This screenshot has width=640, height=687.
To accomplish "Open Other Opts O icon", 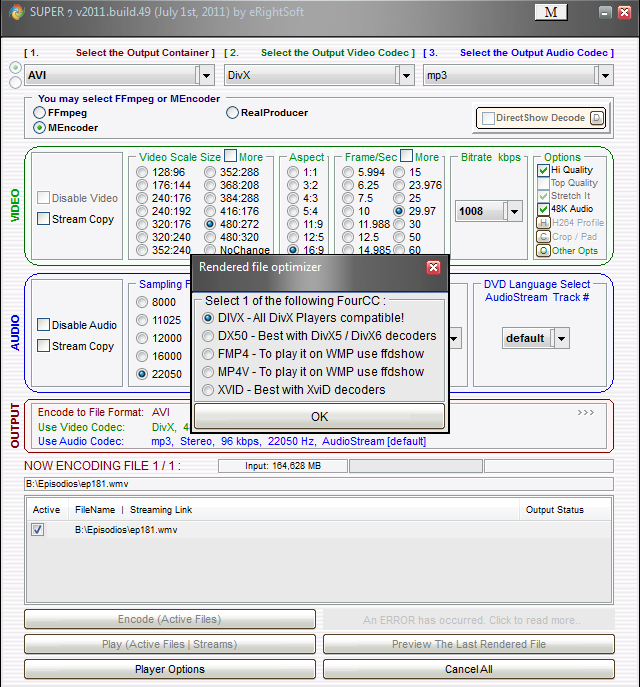I will tap(543, 251).
